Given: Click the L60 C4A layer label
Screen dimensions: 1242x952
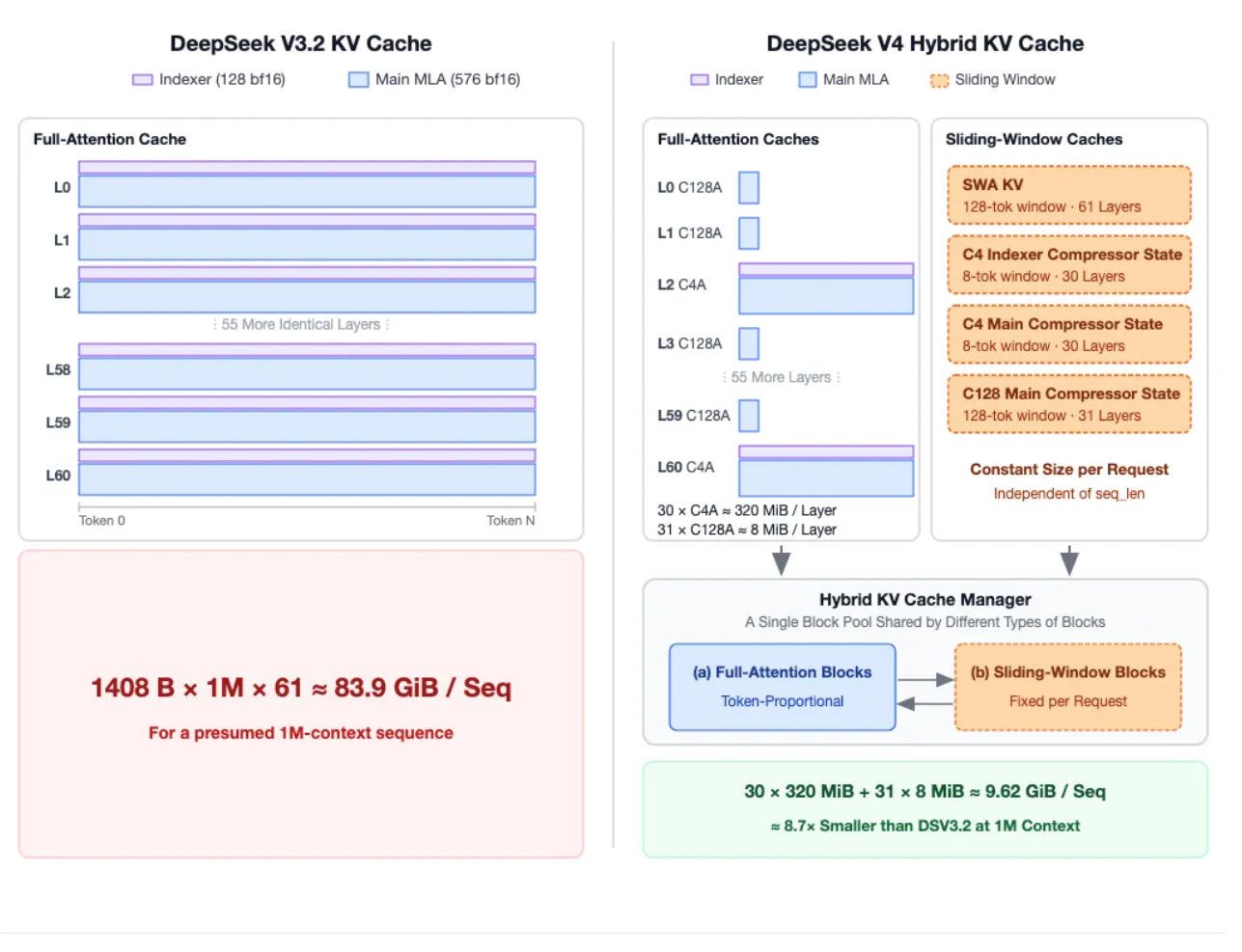Looking at the screenshot, I should (685, 467).
